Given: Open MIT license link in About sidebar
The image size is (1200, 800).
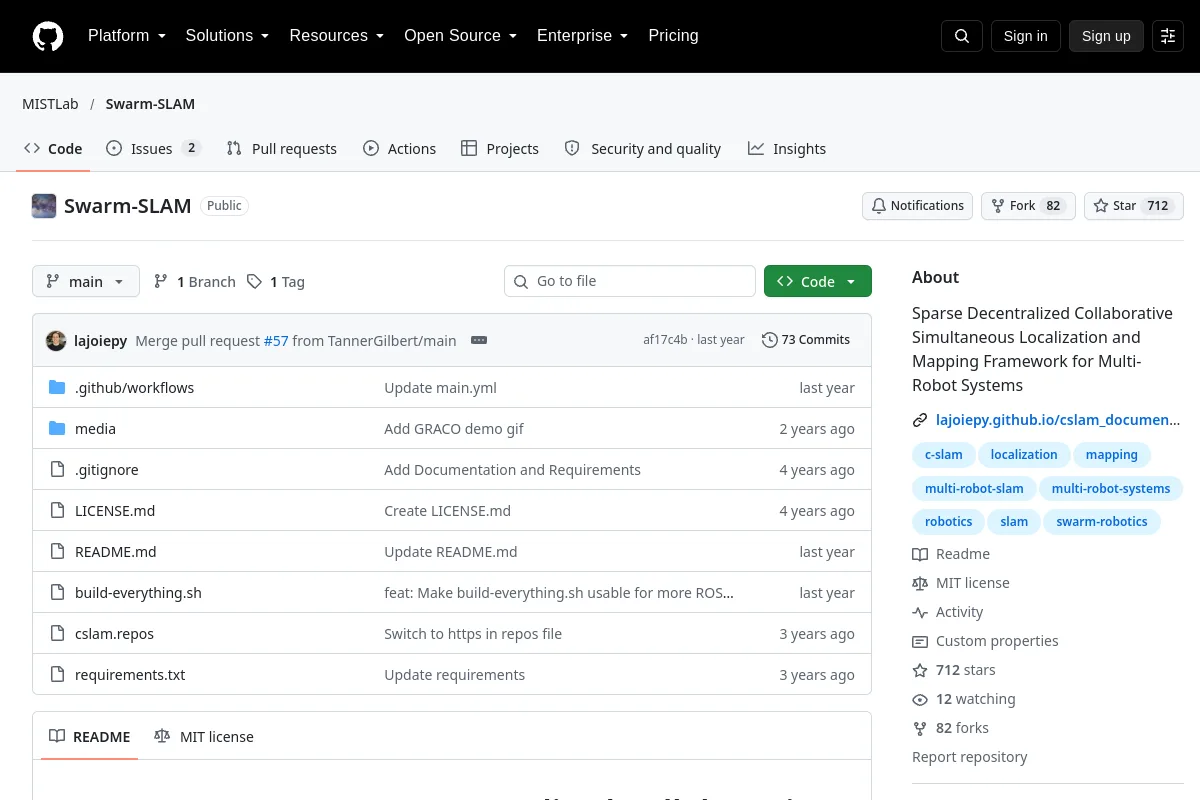Looking at the screenshot, I should pyautogui.click(x=961, y=583).
